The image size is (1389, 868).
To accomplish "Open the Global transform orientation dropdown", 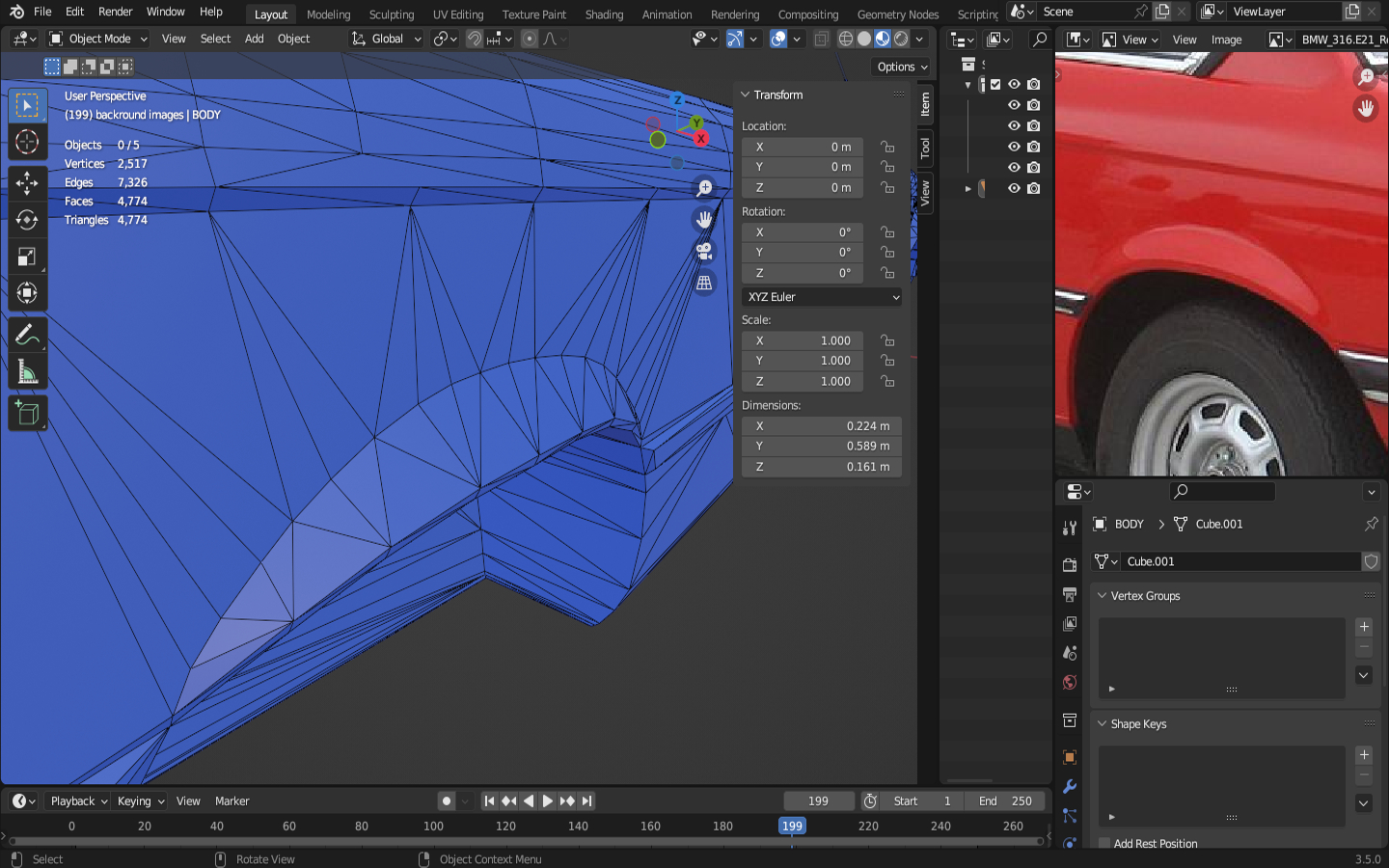I will pyautogui.click(x=387, y=39).
